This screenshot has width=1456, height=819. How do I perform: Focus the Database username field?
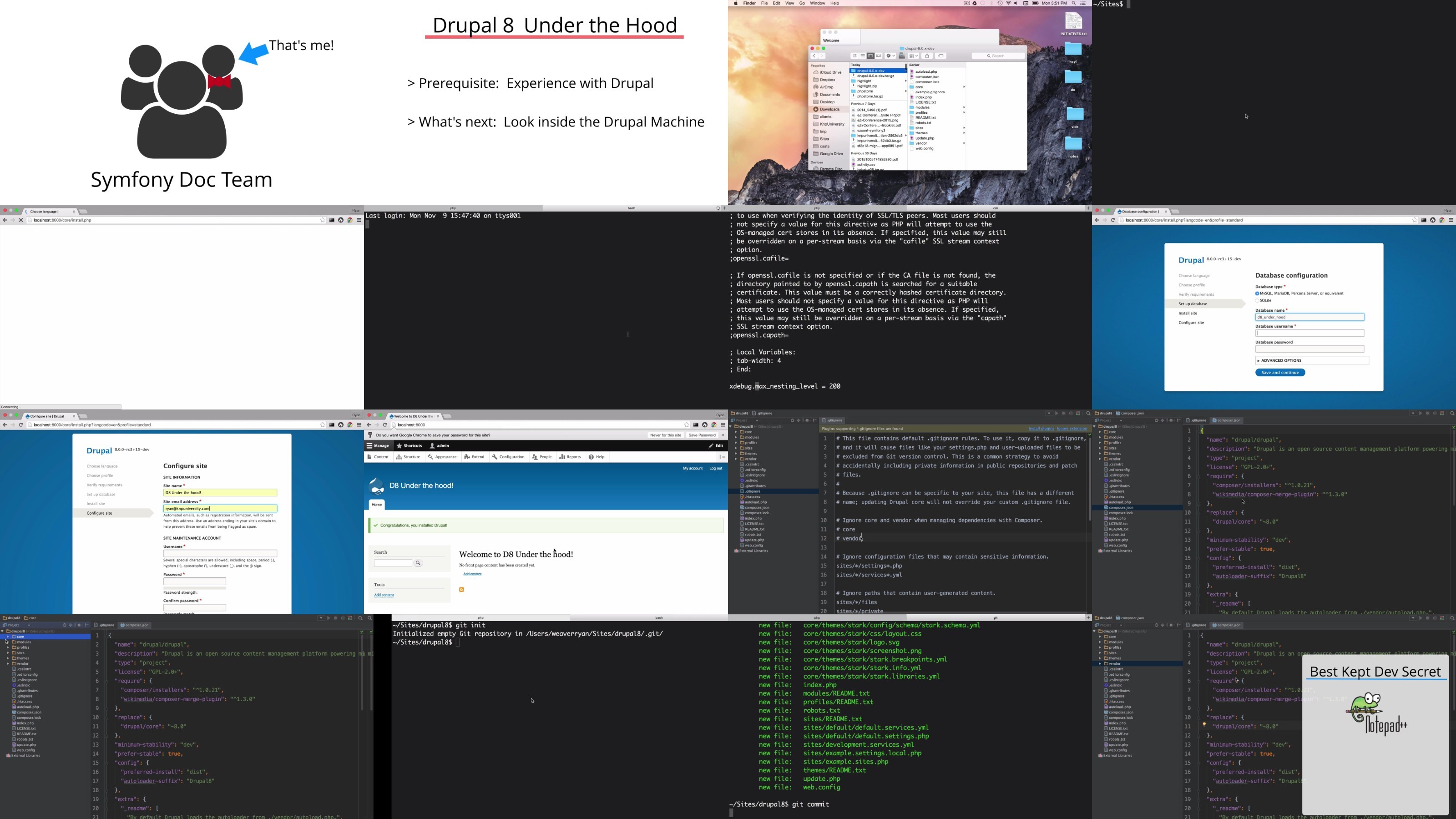pos(1309,333)
